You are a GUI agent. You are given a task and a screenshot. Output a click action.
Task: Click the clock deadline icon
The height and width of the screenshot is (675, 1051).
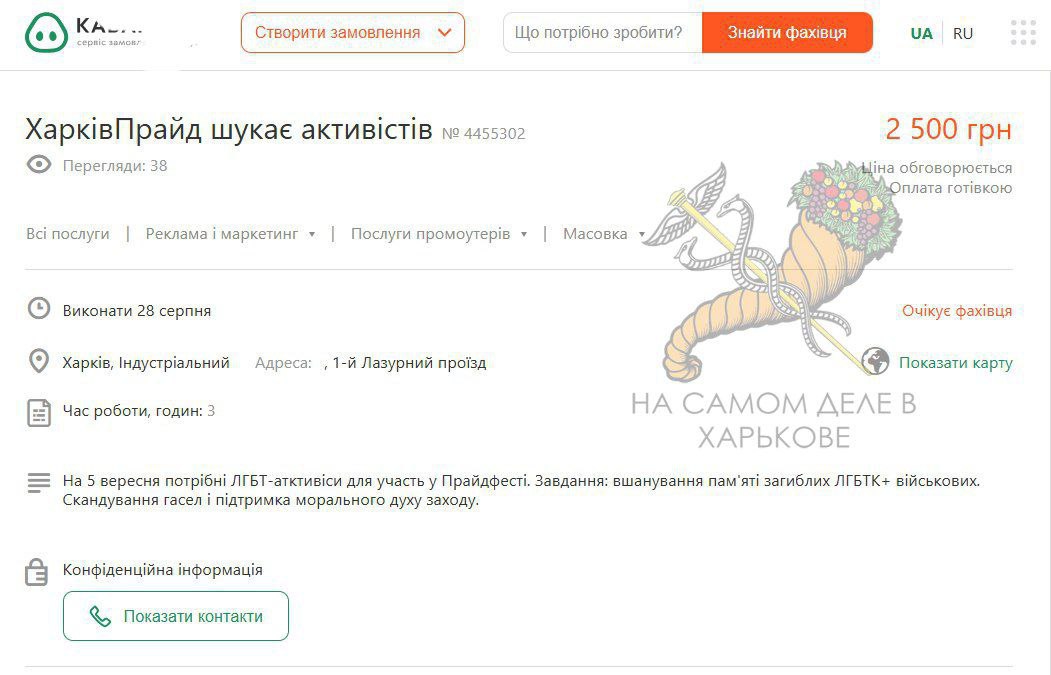pos(39,309)
